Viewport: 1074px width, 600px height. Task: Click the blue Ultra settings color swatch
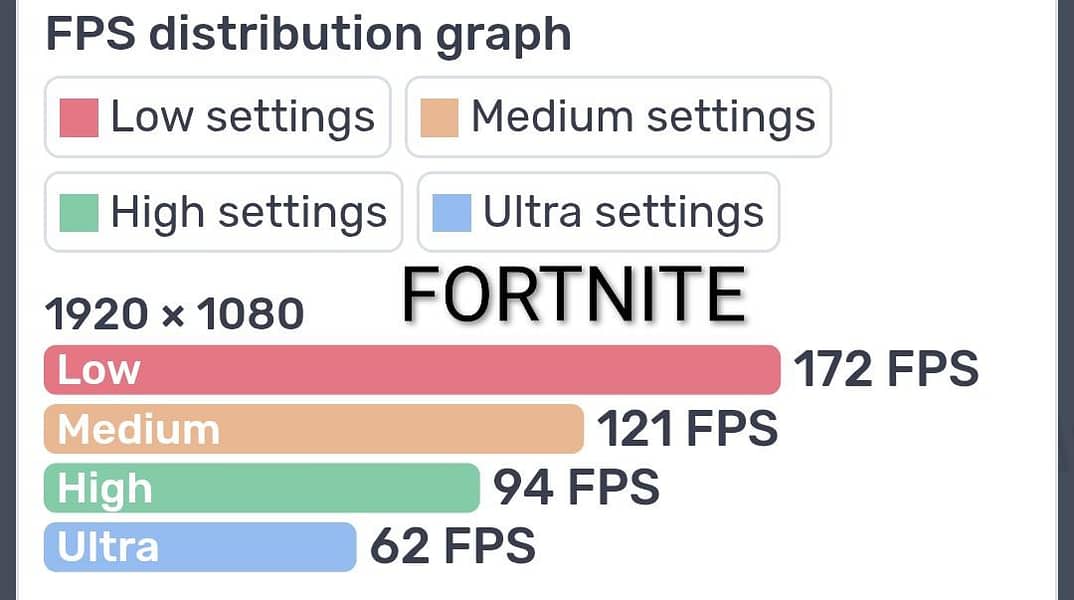(x=452, y=212)
